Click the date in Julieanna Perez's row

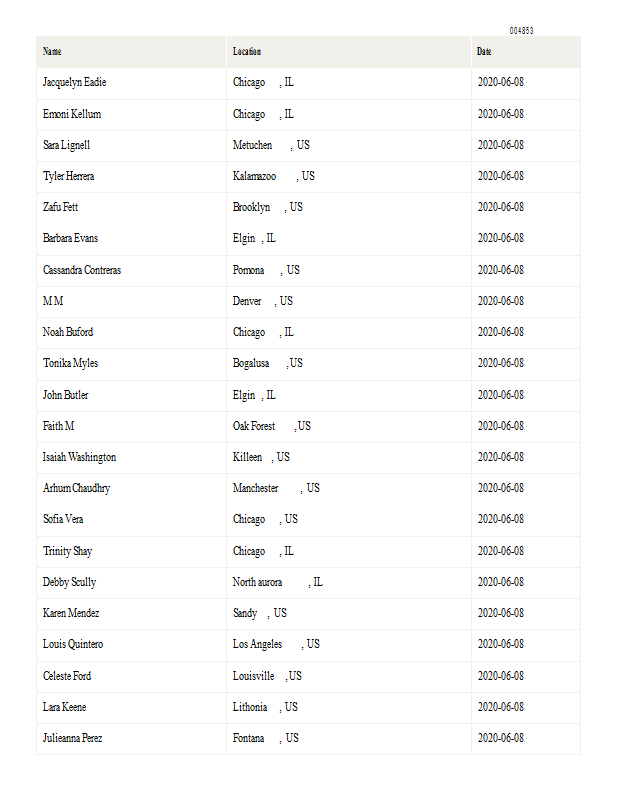[501, 738]
